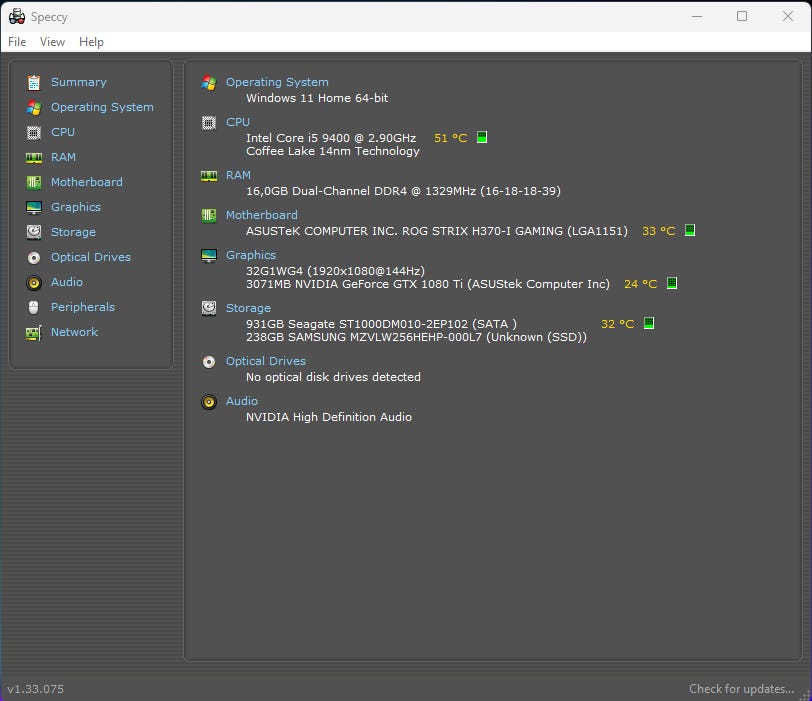
Task: Click the RAM chip icon in sidebar
Action: [x=34, y=157]
